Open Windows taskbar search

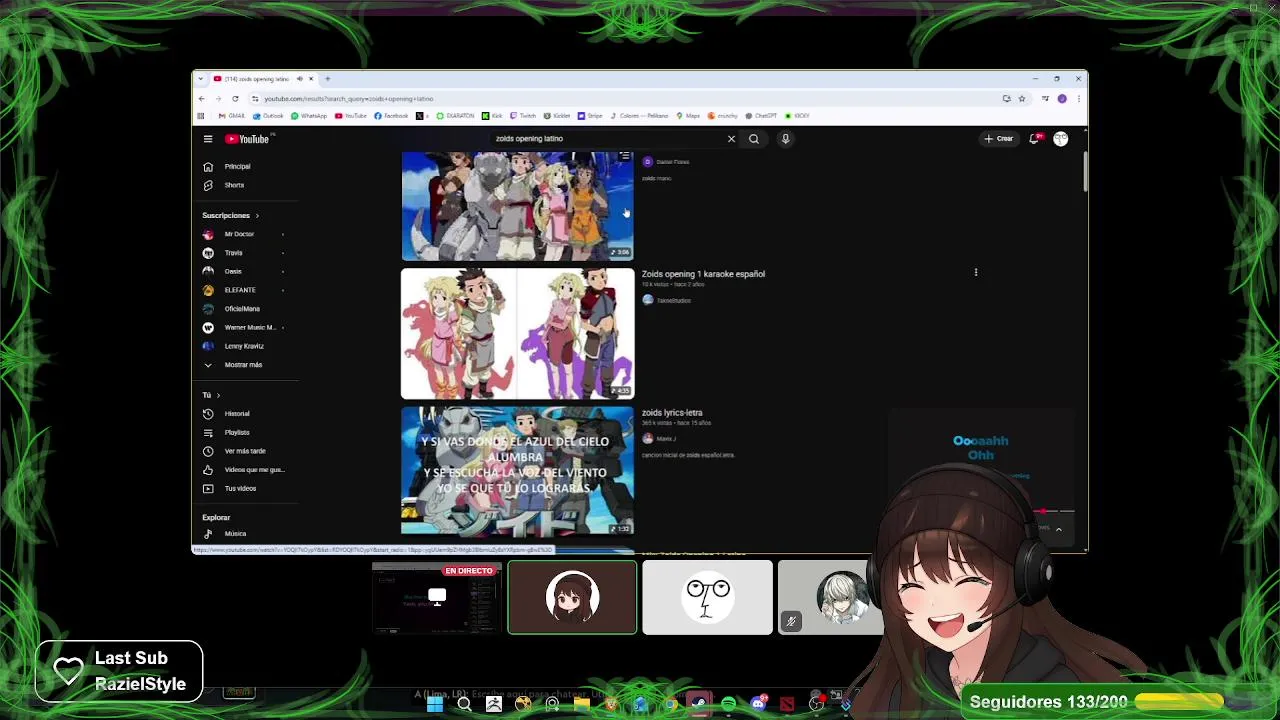[464, 704]
